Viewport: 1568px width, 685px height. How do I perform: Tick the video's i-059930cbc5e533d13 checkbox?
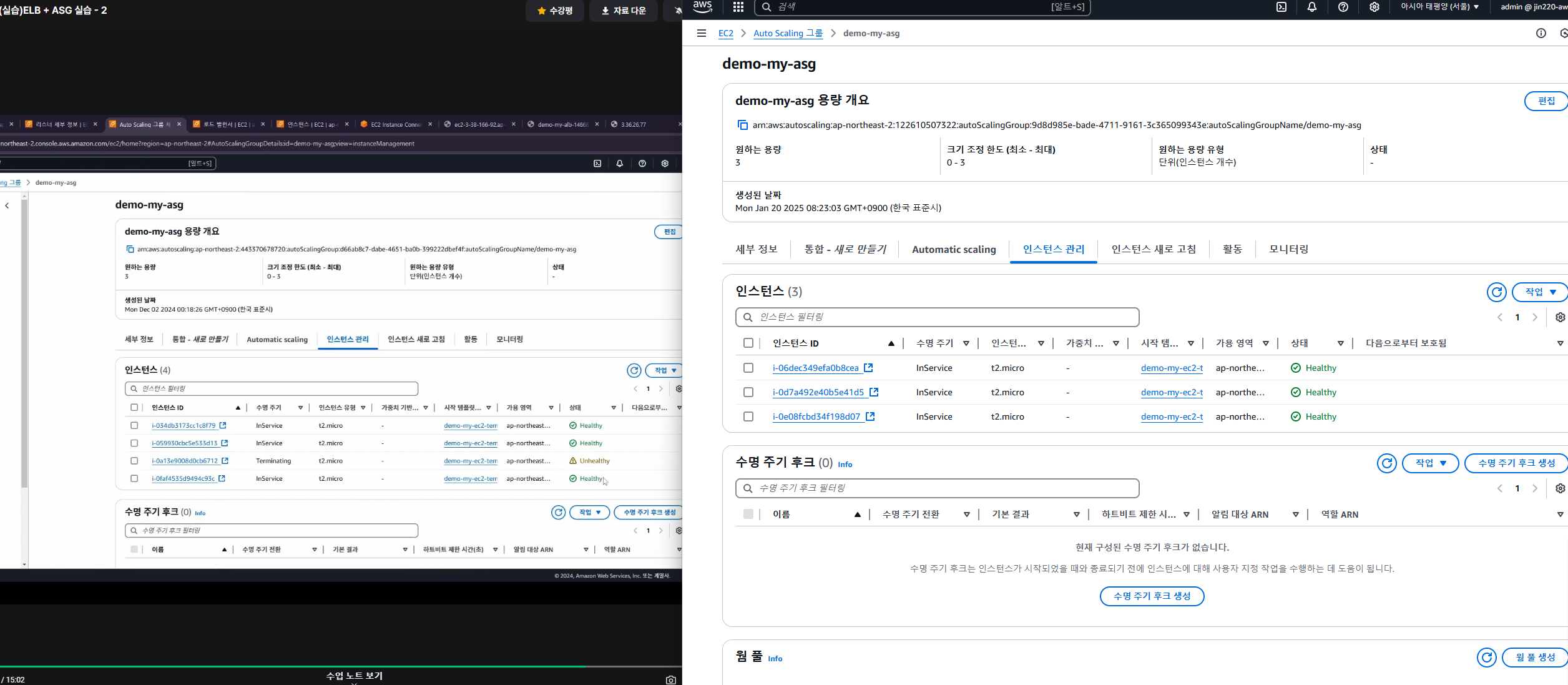134,443
